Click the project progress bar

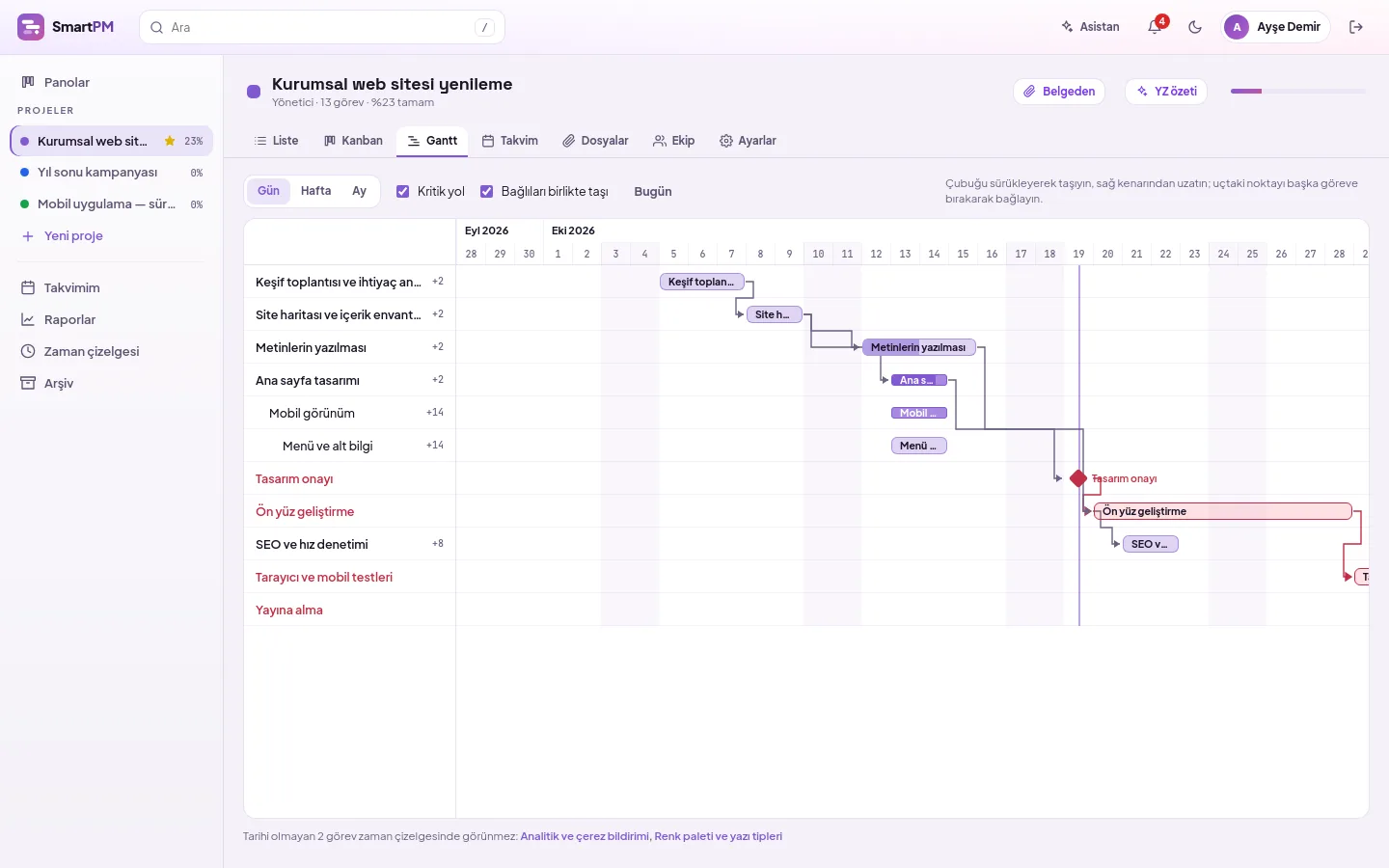(x=1298, y=92)
